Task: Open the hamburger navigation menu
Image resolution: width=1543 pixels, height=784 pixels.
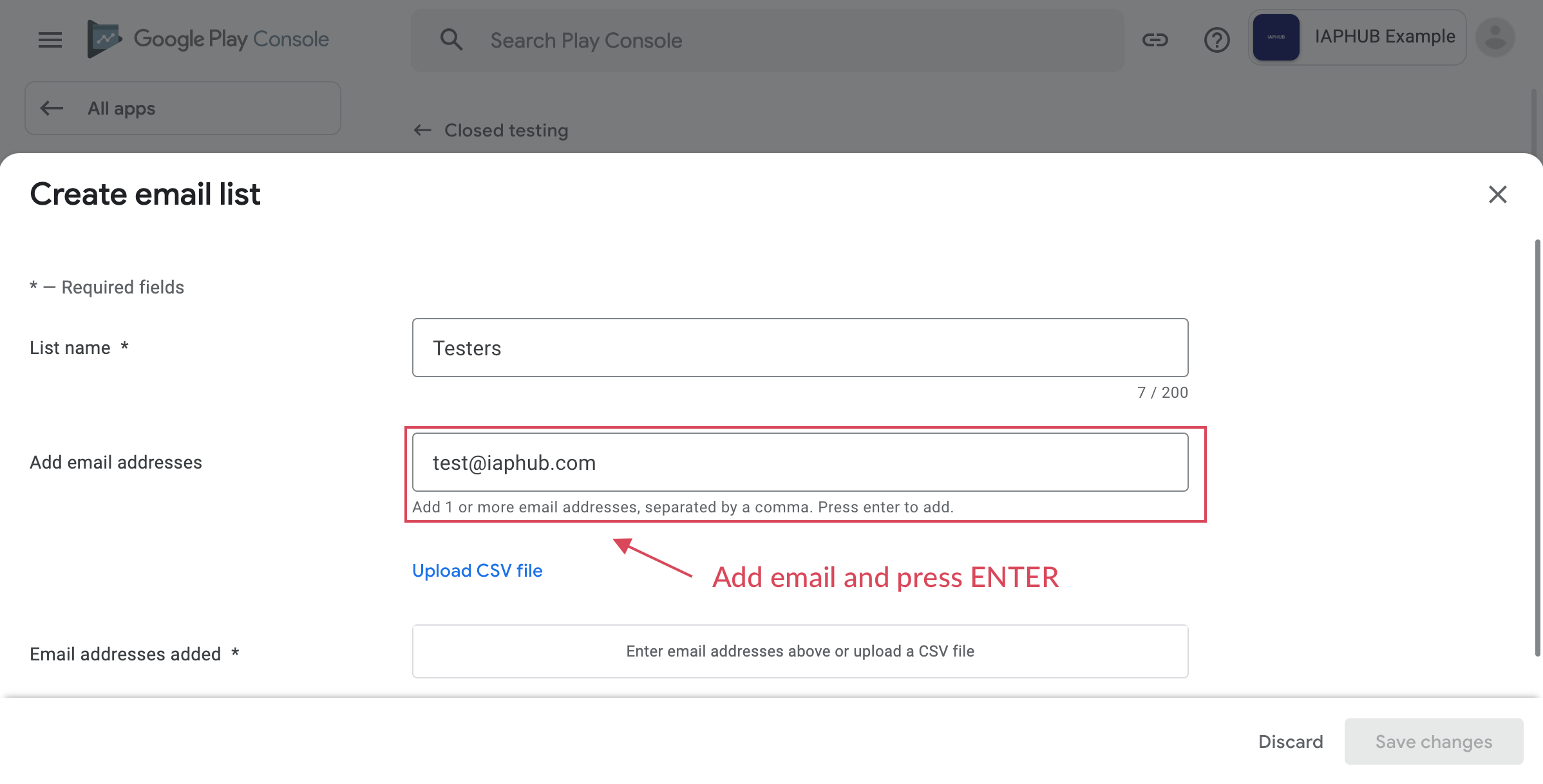Action: [50, 40]
